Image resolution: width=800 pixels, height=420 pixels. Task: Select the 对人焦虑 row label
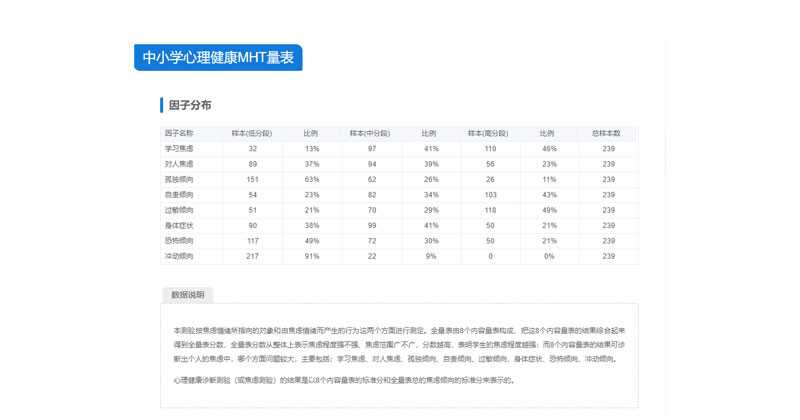[x=179, y=164]
